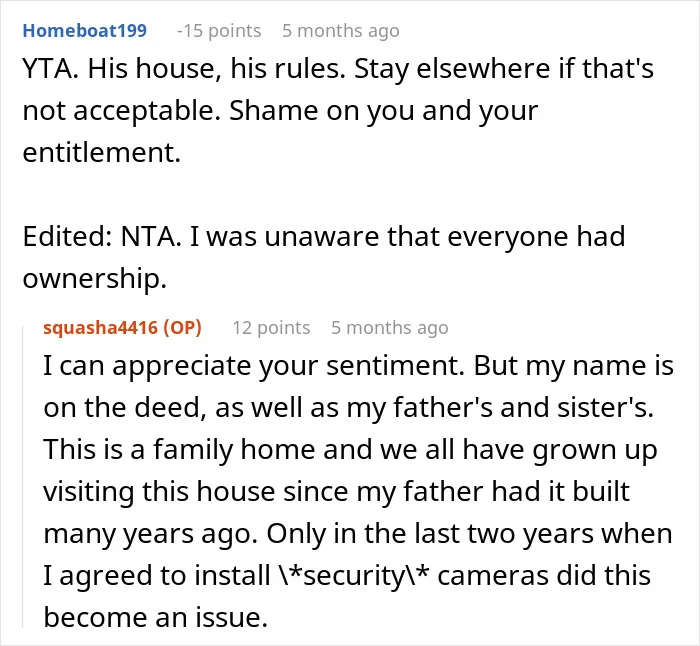Image resolution: width=700 pixels, height=646 pixels.
Task: Click the word NTA in the edited paragraph
Action: 148,237
